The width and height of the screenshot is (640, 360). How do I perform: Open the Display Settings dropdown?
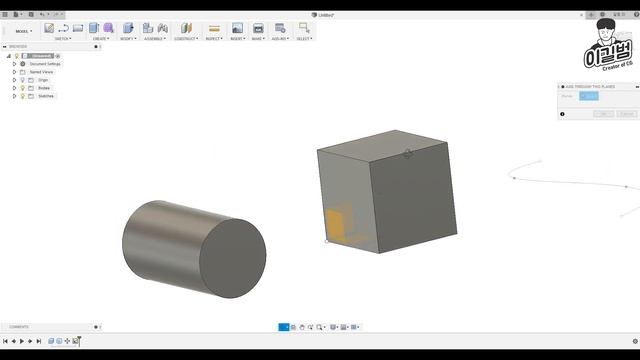coord(334,327)
